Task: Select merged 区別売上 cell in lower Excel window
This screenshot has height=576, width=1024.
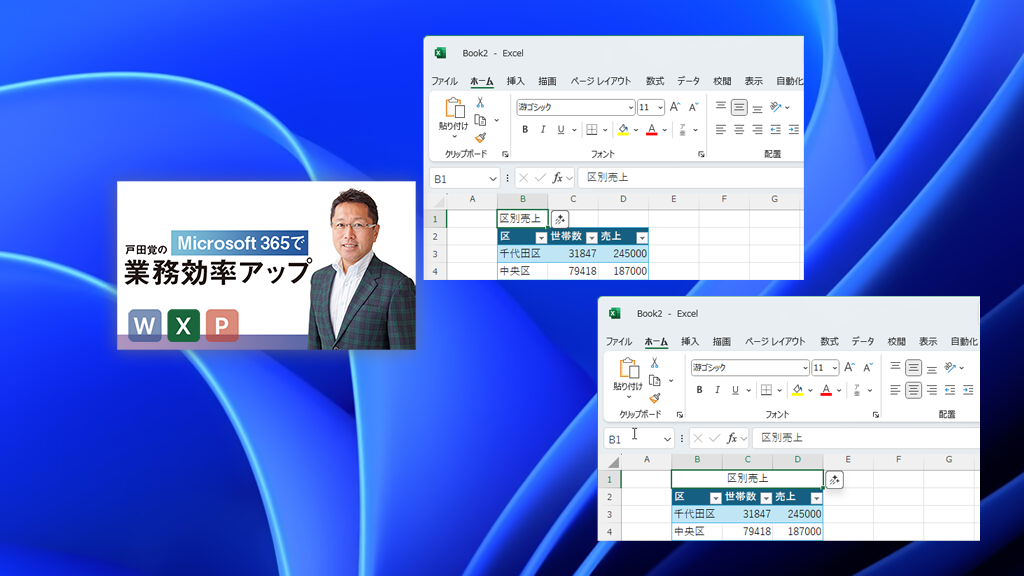Action: pos(747,479)
